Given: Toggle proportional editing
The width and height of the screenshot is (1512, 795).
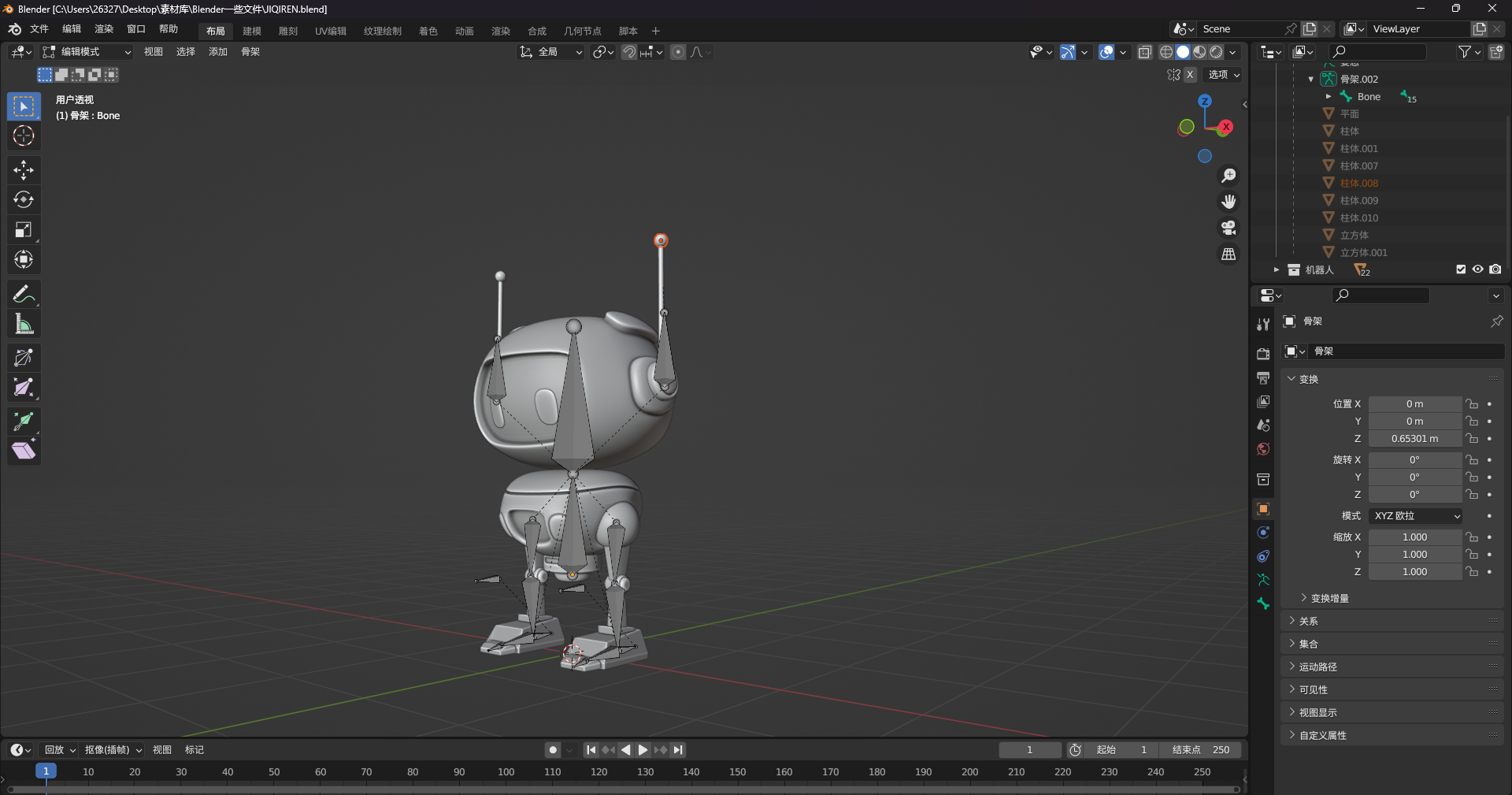Looking at the screenshot, I should (x=678, y=52).
